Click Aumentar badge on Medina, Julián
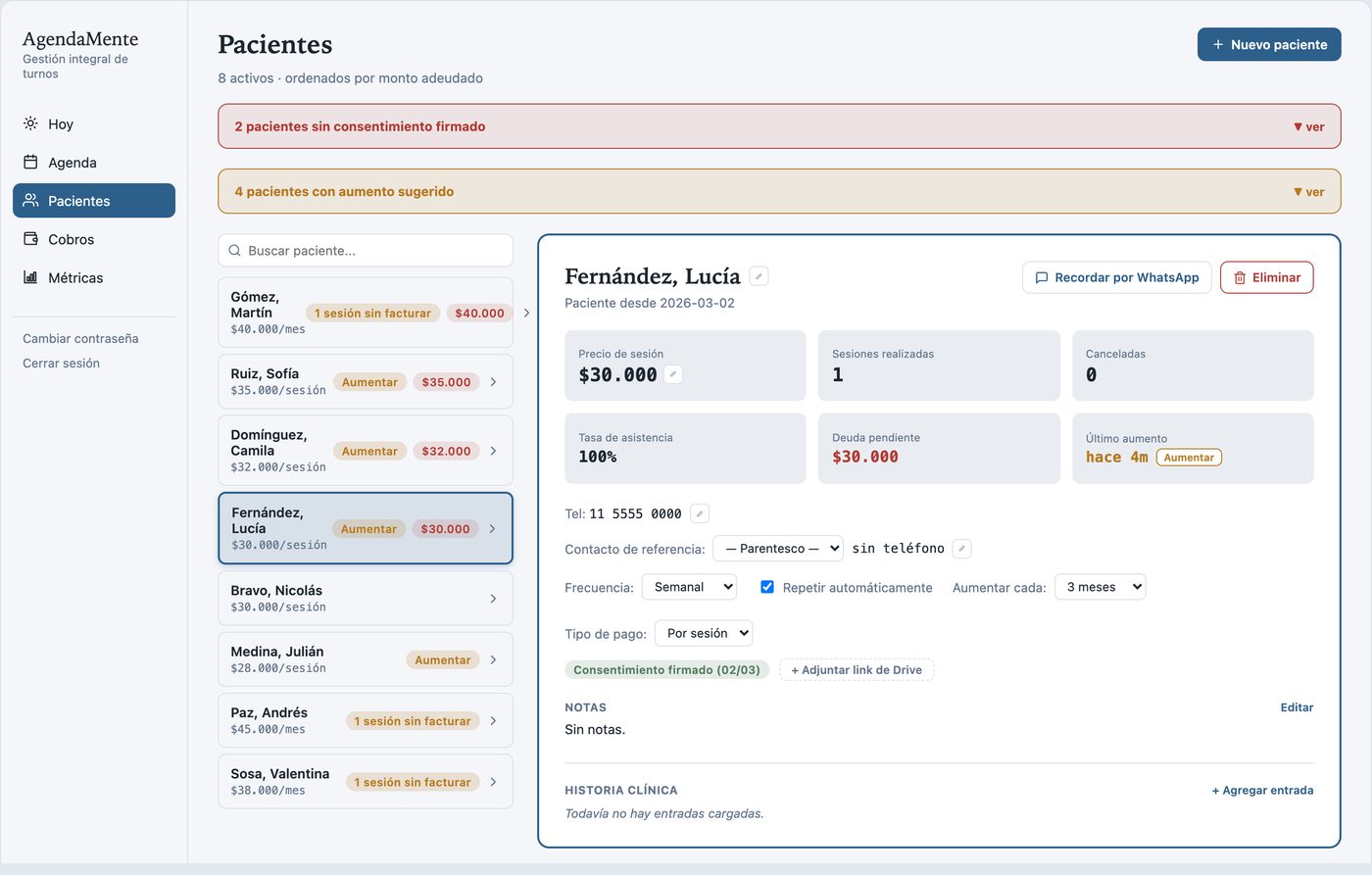1372x875 pixels. [x=443, y=660]
